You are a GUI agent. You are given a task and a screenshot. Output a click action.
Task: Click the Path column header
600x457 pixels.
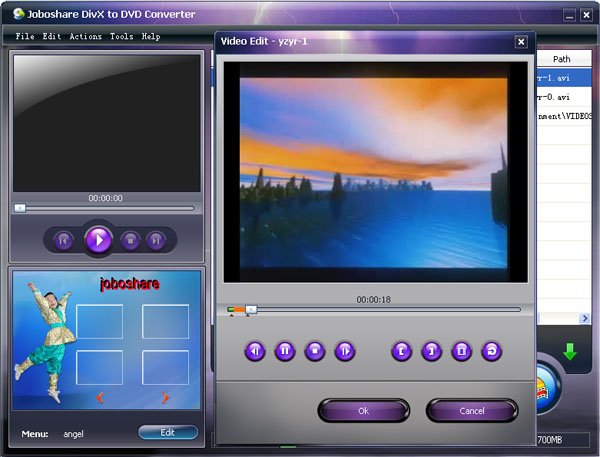click(564, 59)
